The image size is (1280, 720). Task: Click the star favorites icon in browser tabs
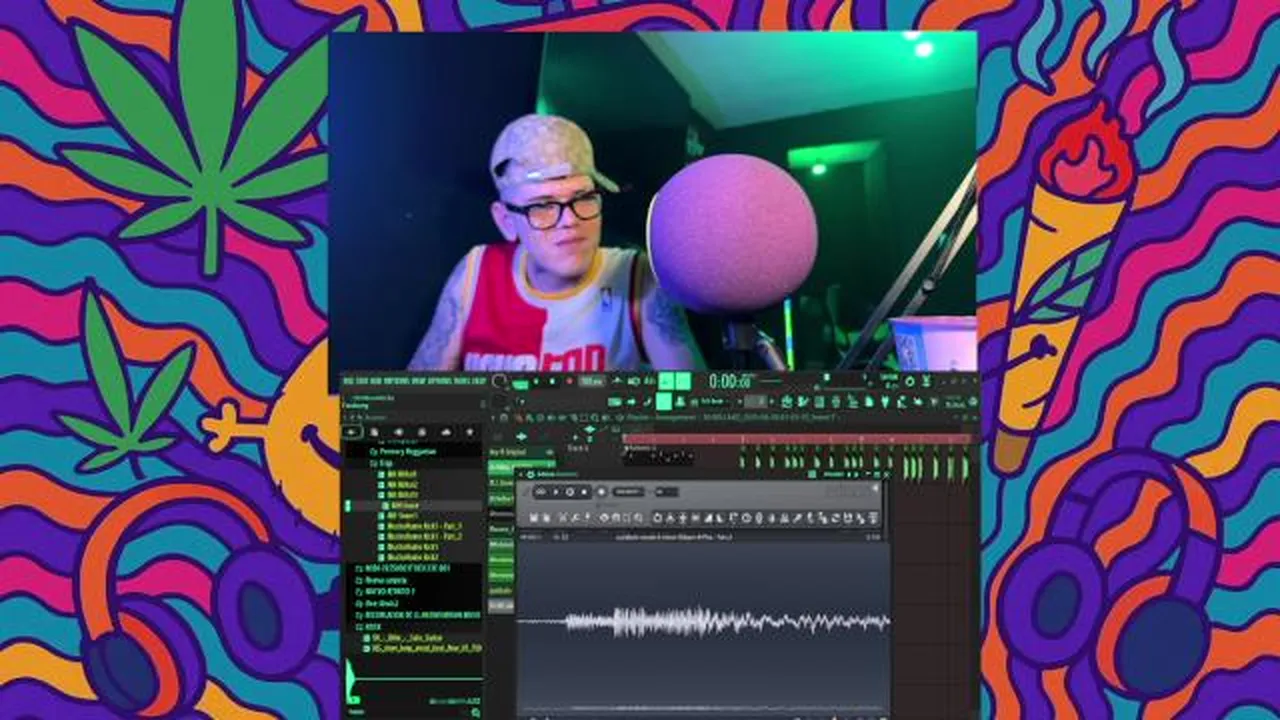[x=470, y=431]
